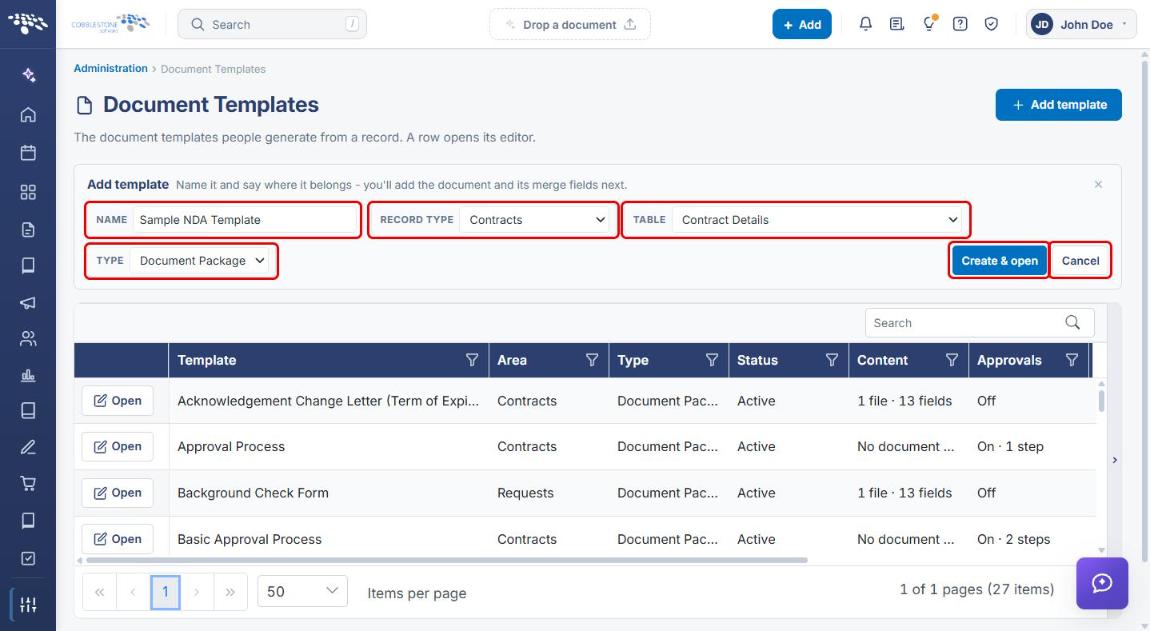
Task: Open the AI sparkle icon in sidebar
Action: coord(28,75)
